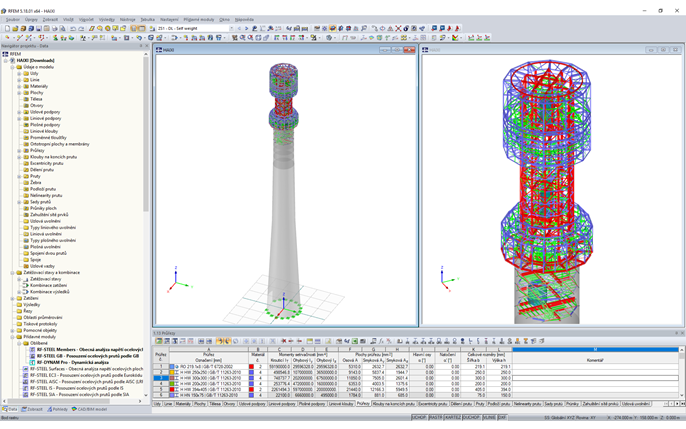Click the New model icon
Screen dimensions: 686x429
[x=7, y=28]
